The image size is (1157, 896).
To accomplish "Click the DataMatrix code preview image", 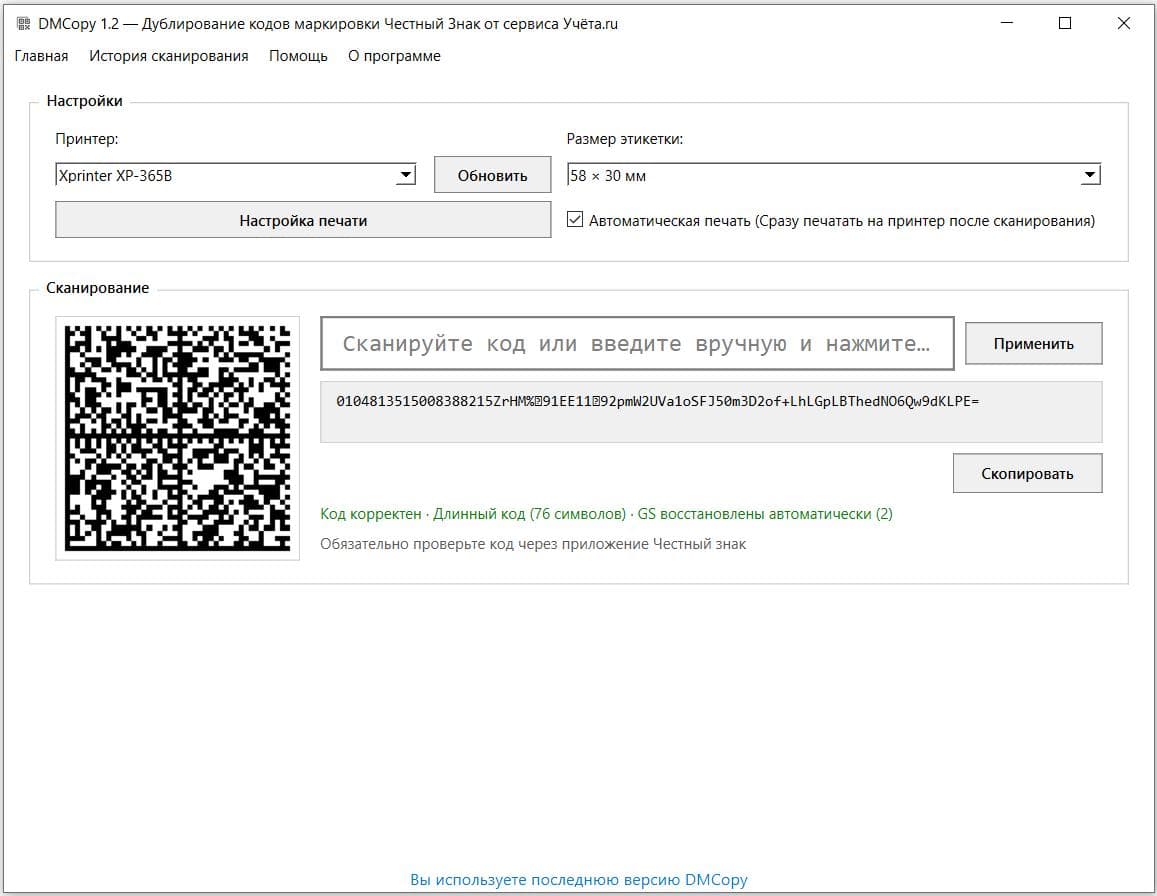I will click(178, 438).
